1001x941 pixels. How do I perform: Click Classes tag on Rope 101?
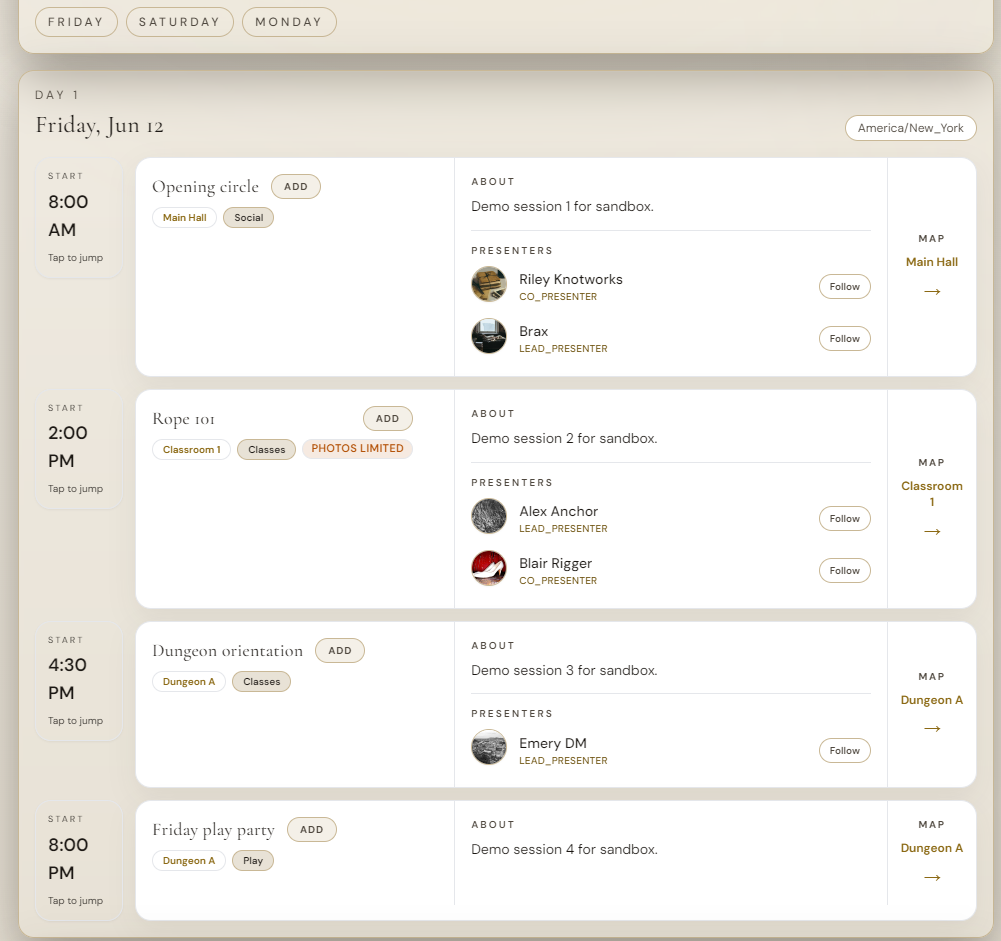pos(266,449)
